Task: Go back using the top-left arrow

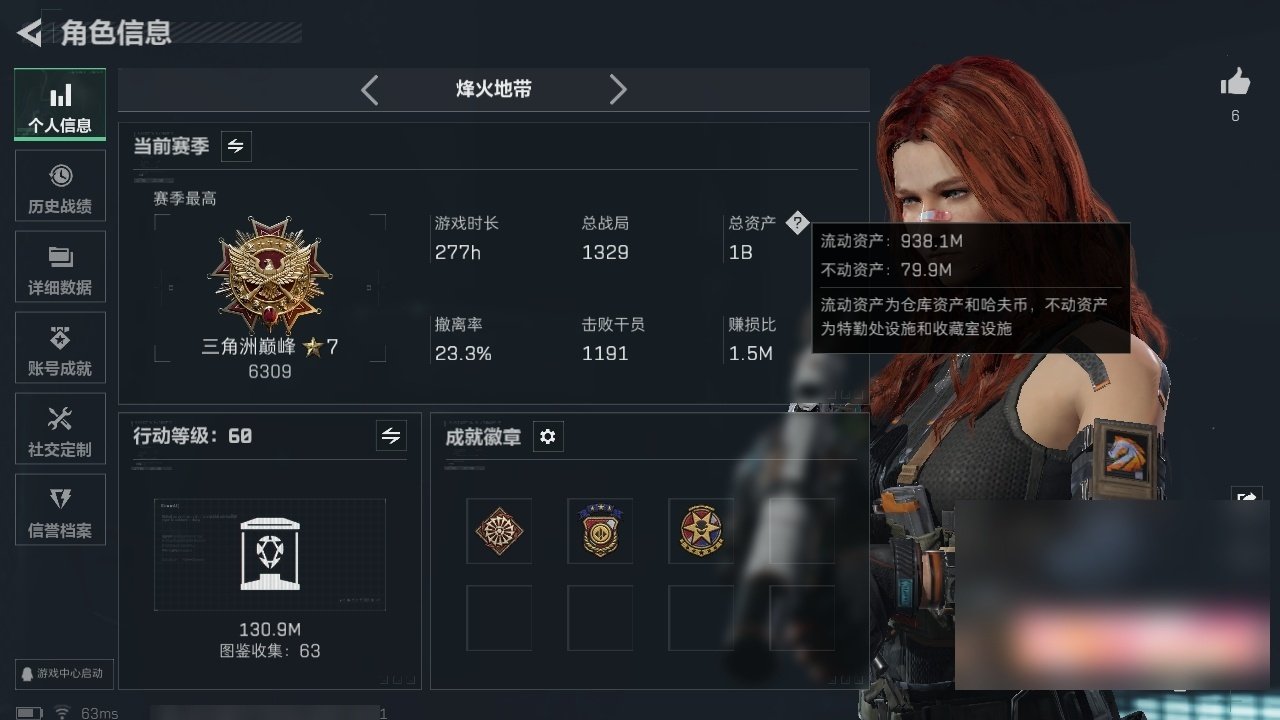Action: [29, 33]
